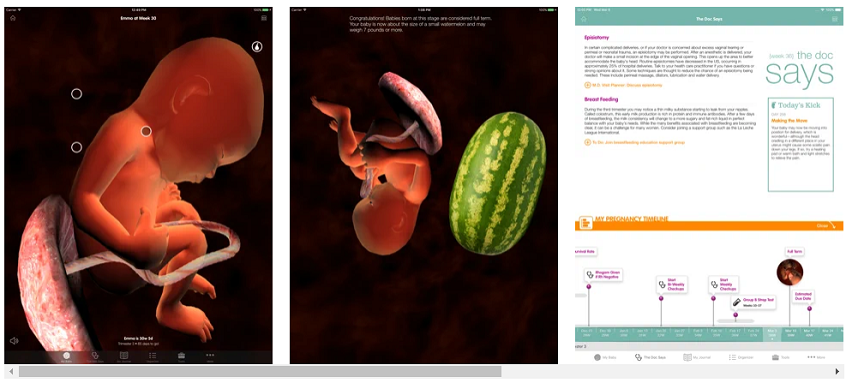Open the Full Term baby thumbnail on the timeline

point(790,272)
